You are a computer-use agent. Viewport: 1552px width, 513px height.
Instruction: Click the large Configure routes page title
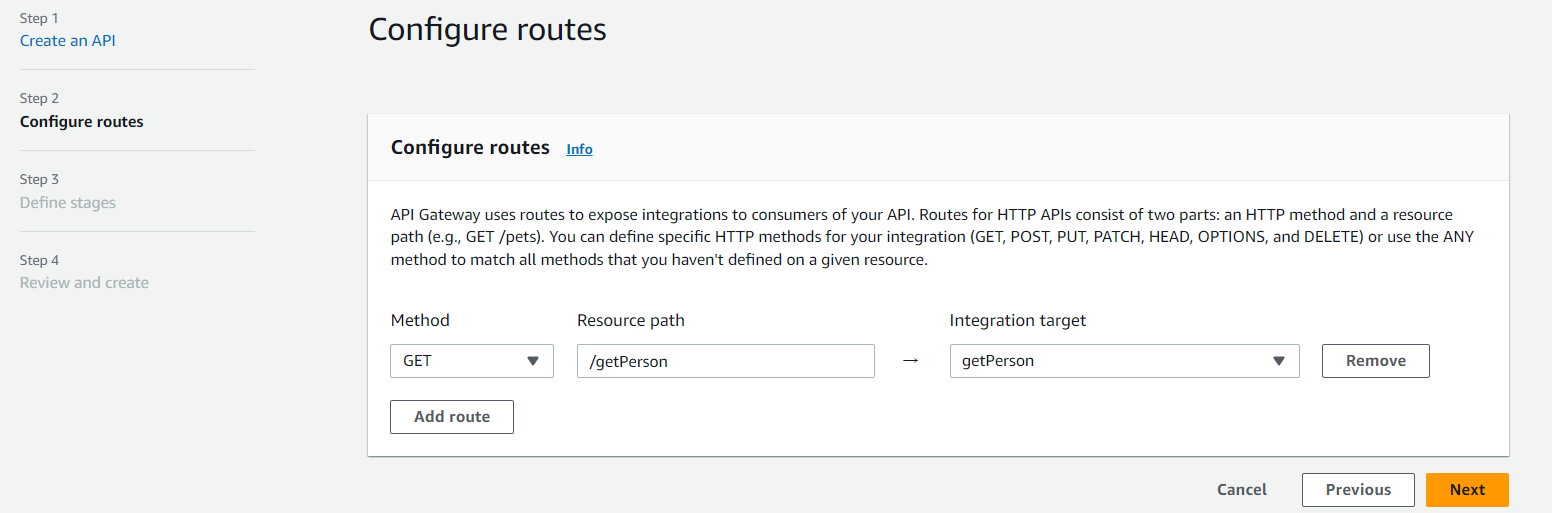[x=487, y=29]
